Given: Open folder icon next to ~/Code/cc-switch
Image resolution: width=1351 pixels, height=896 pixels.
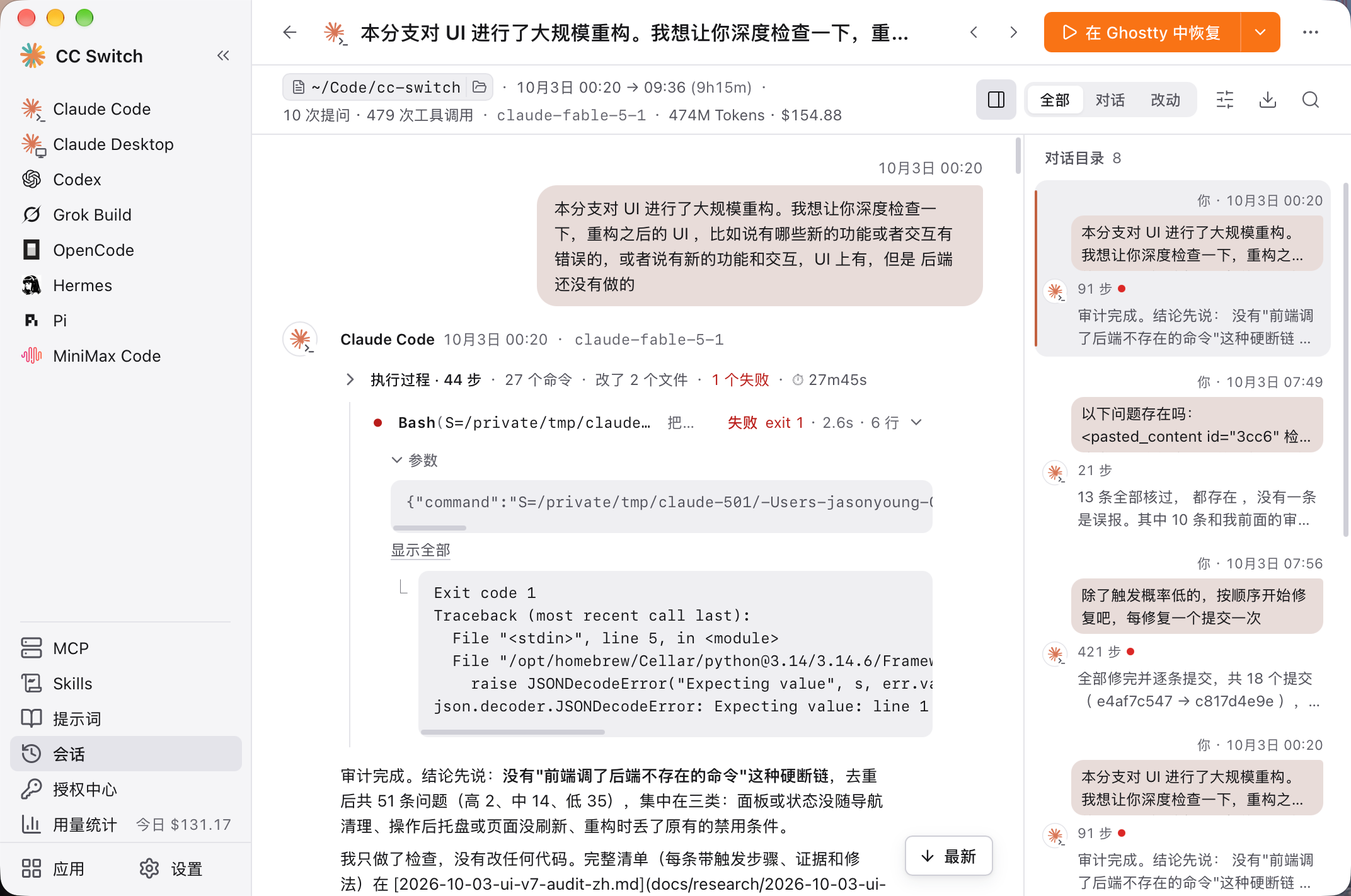Looking at the screenshot, I should coord(480,87).
